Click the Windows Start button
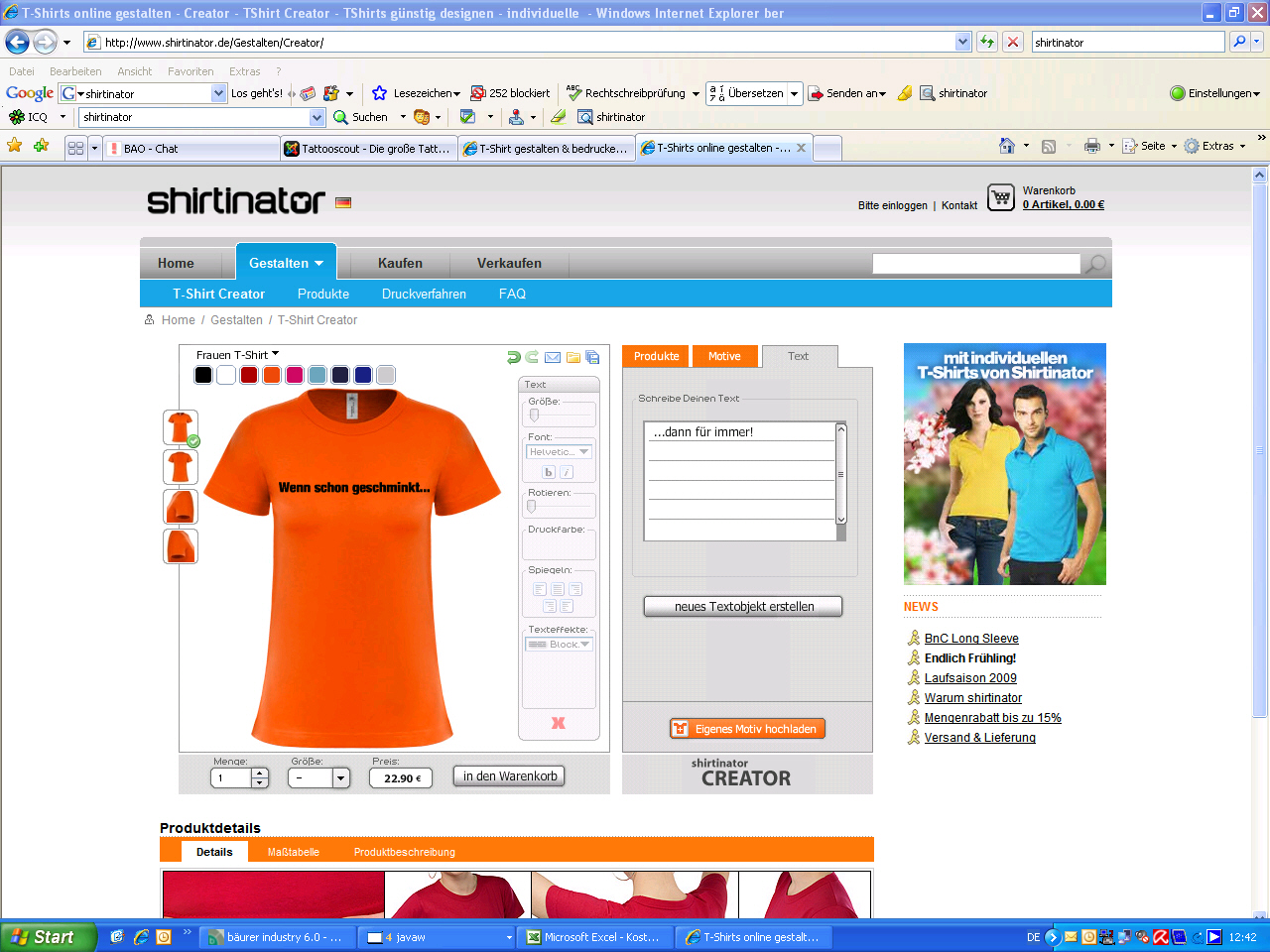 point(48,937)
